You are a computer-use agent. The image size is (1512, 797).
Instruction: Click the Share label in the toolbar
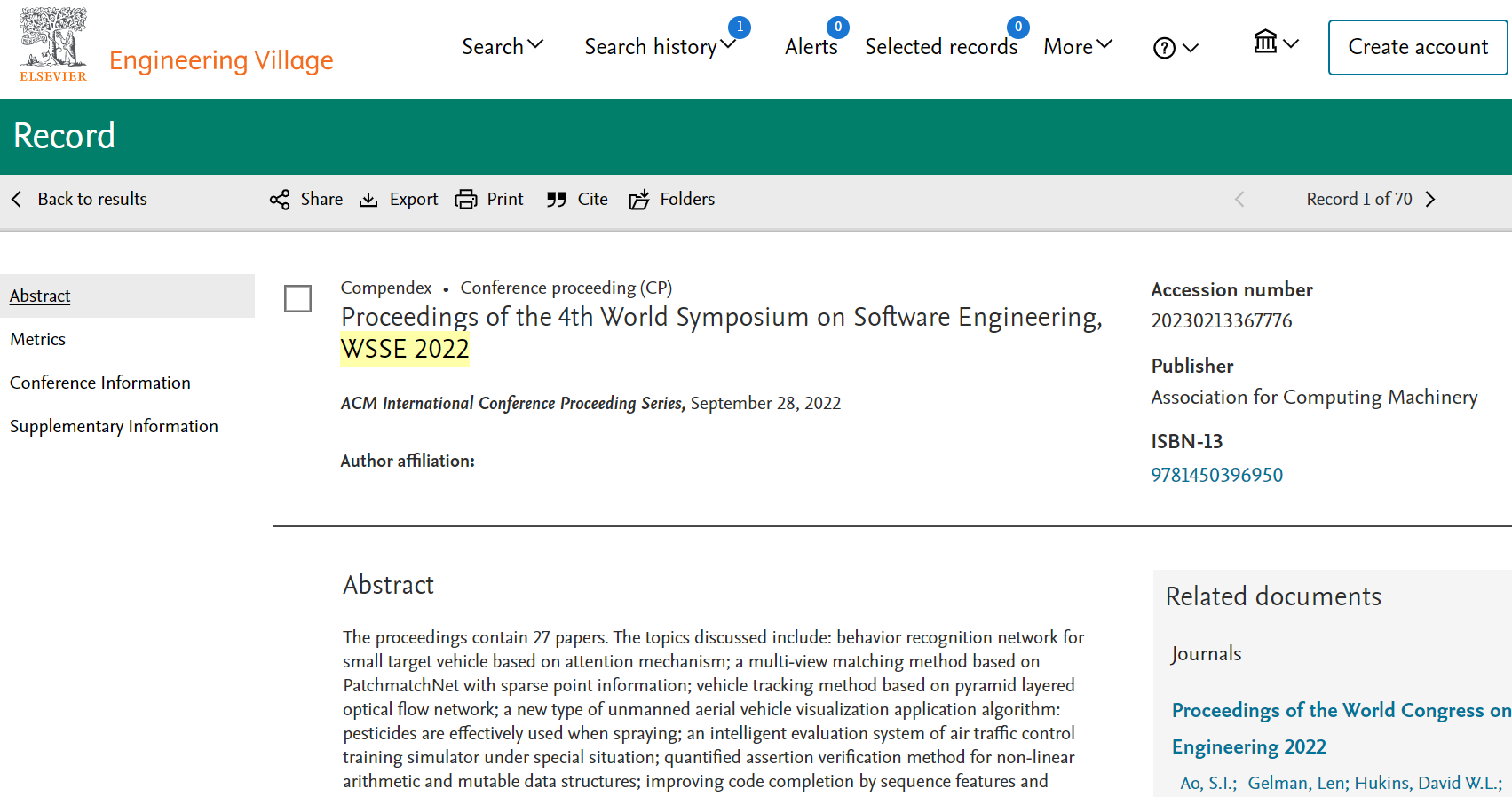pos(321,199)
